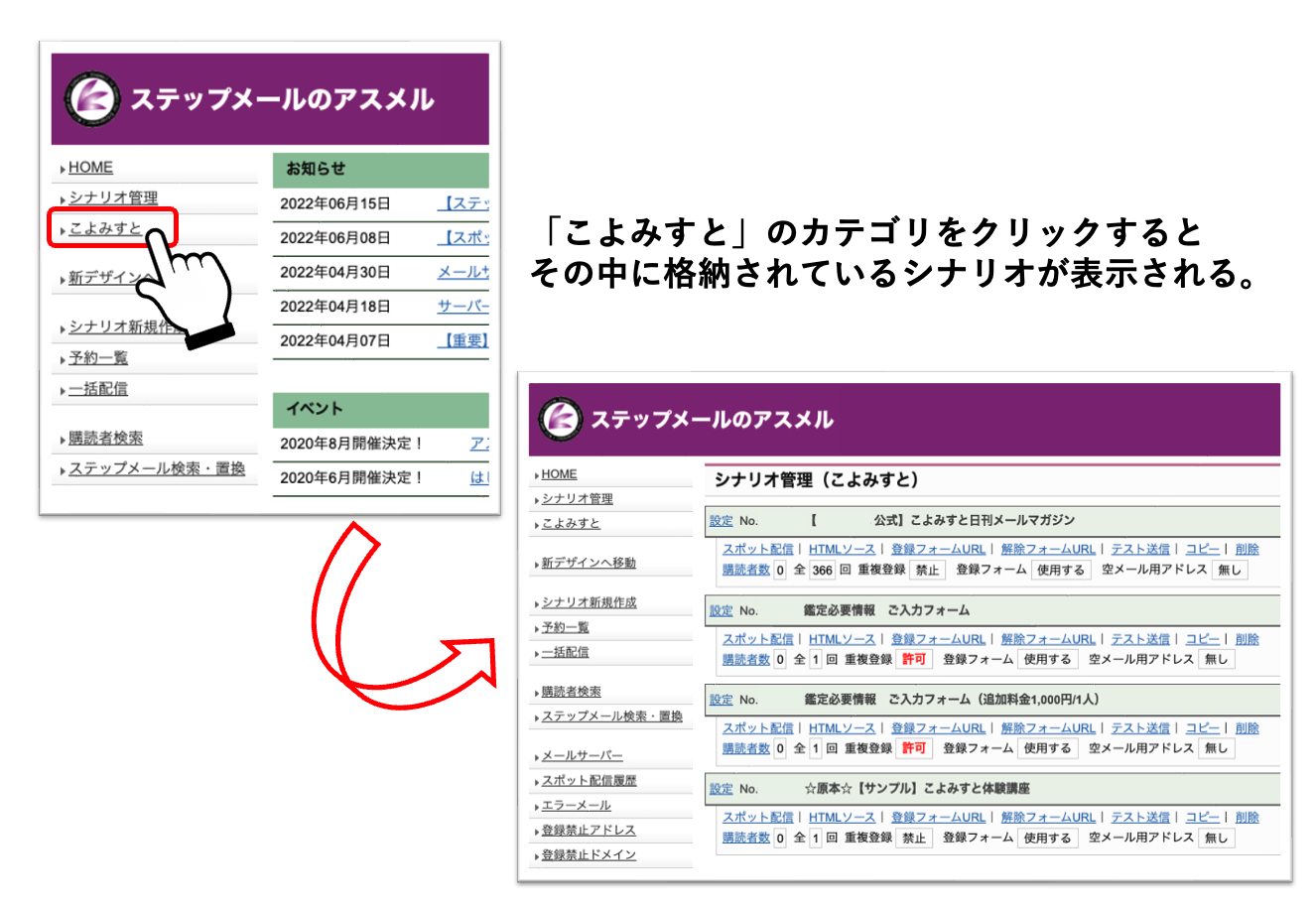Open シナリオ管理 in the こよみすと scenario page sidebar
1316x907 pixels.
pyautogui.click(x=578, y=499)
